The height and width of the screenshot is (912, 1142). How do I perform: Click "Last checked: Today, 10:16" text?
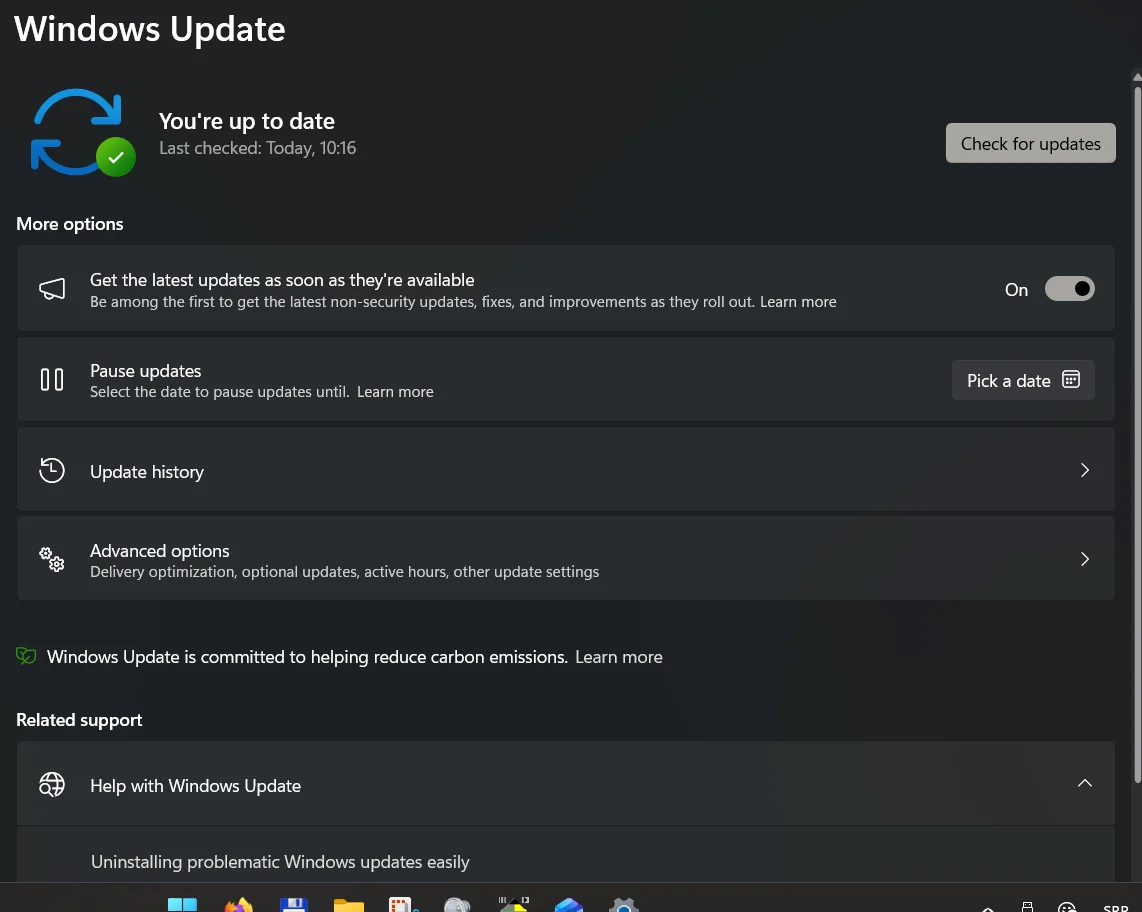coord(258,148)
